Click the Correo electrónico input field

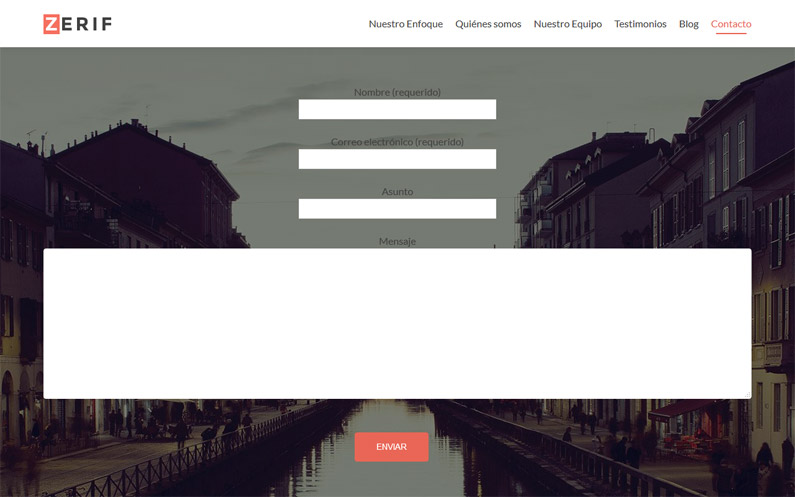(398, 159)
